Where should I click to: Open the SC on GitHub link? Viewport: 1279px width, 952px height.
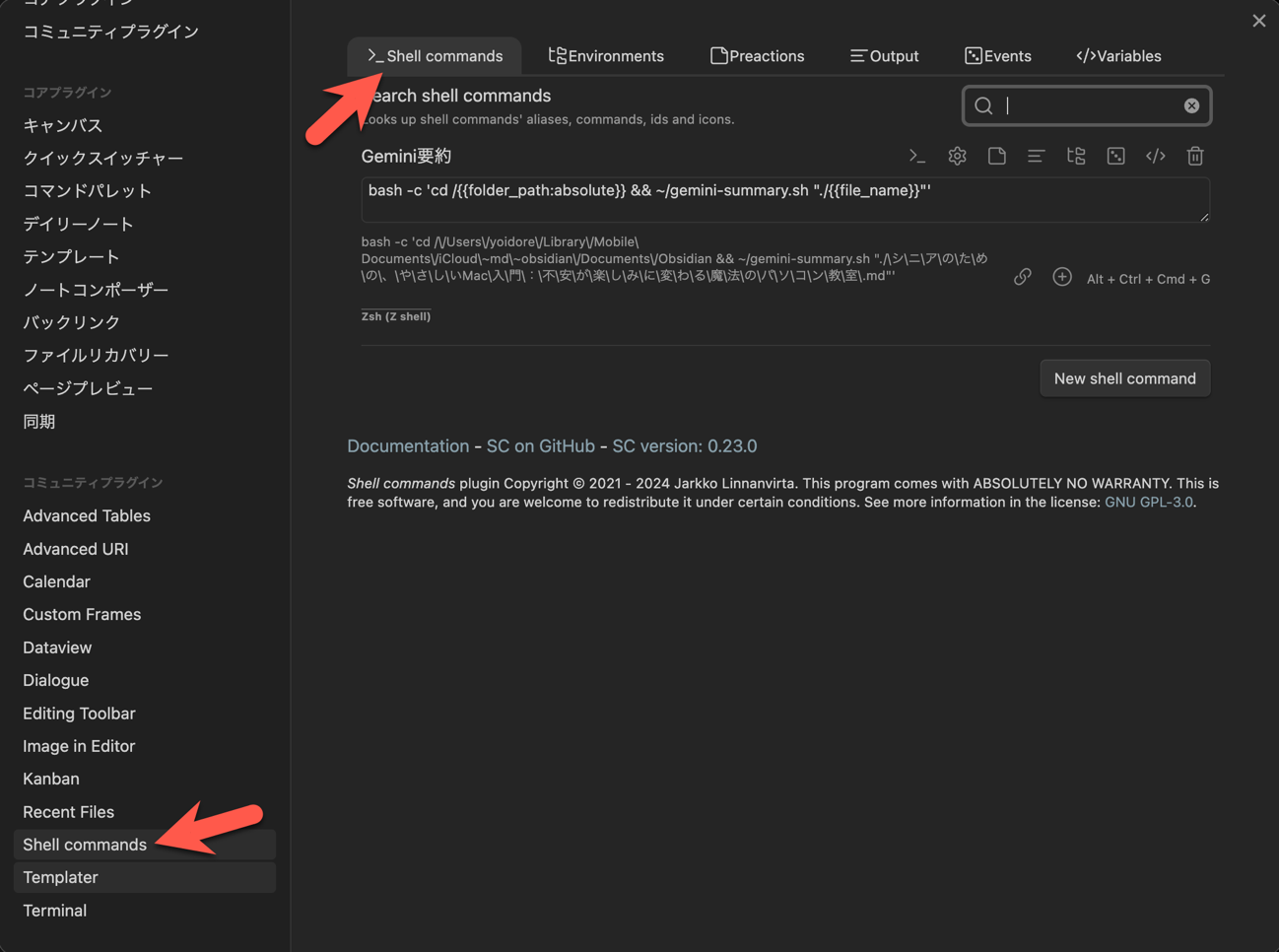[540, 445]
